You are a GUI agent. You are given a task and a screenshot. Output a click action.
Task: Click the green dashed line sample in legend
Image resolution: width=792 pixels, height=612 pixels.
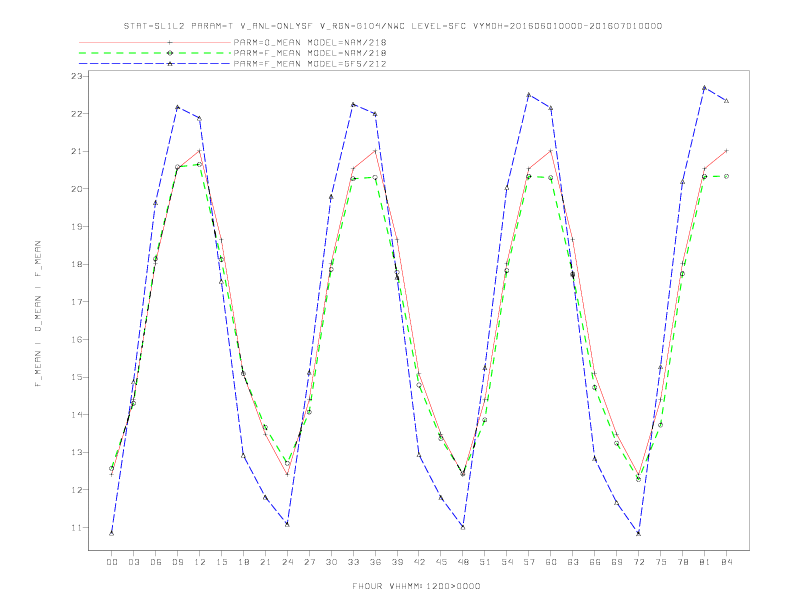pyautogui.click(x=155, y=53)
